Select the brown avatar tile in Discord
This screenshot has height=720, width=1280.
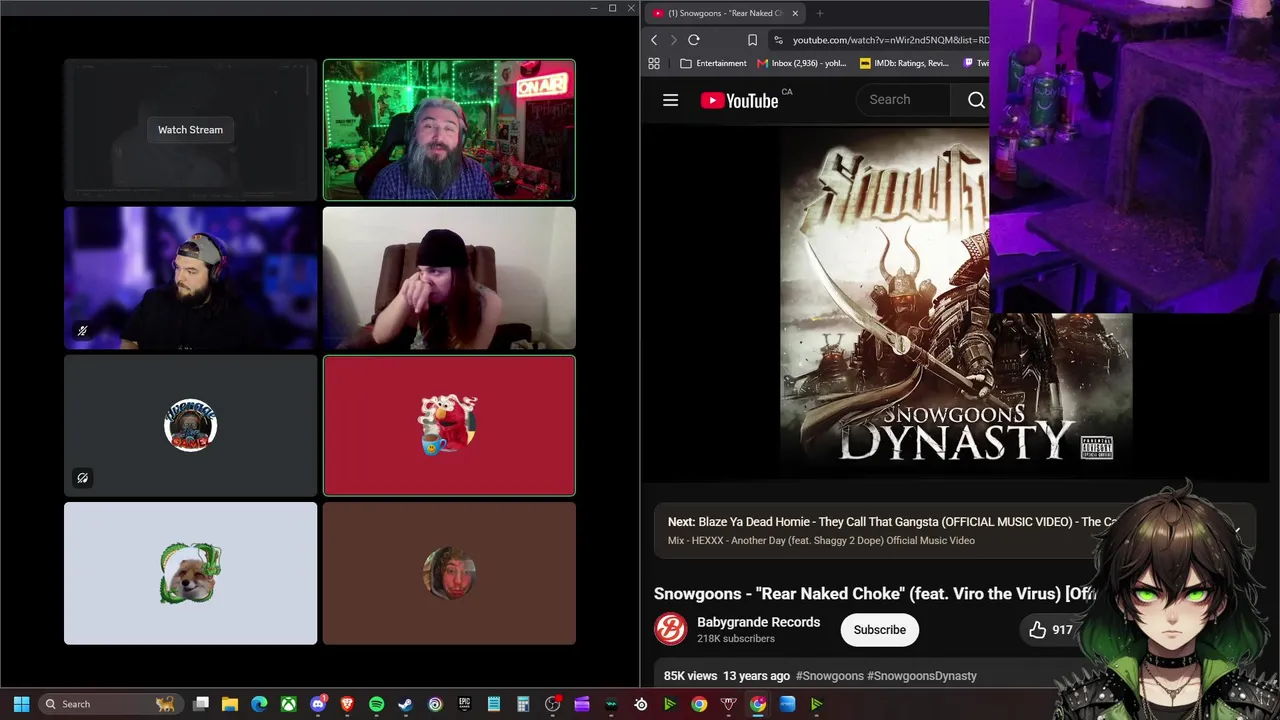click(x=449, y=573)
